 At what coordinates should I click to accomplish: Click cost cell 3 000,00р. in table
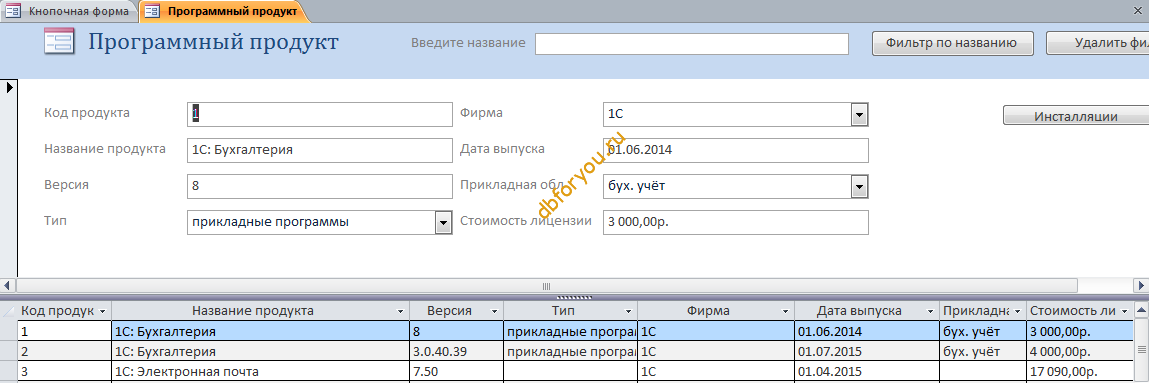pos(1080,332)
